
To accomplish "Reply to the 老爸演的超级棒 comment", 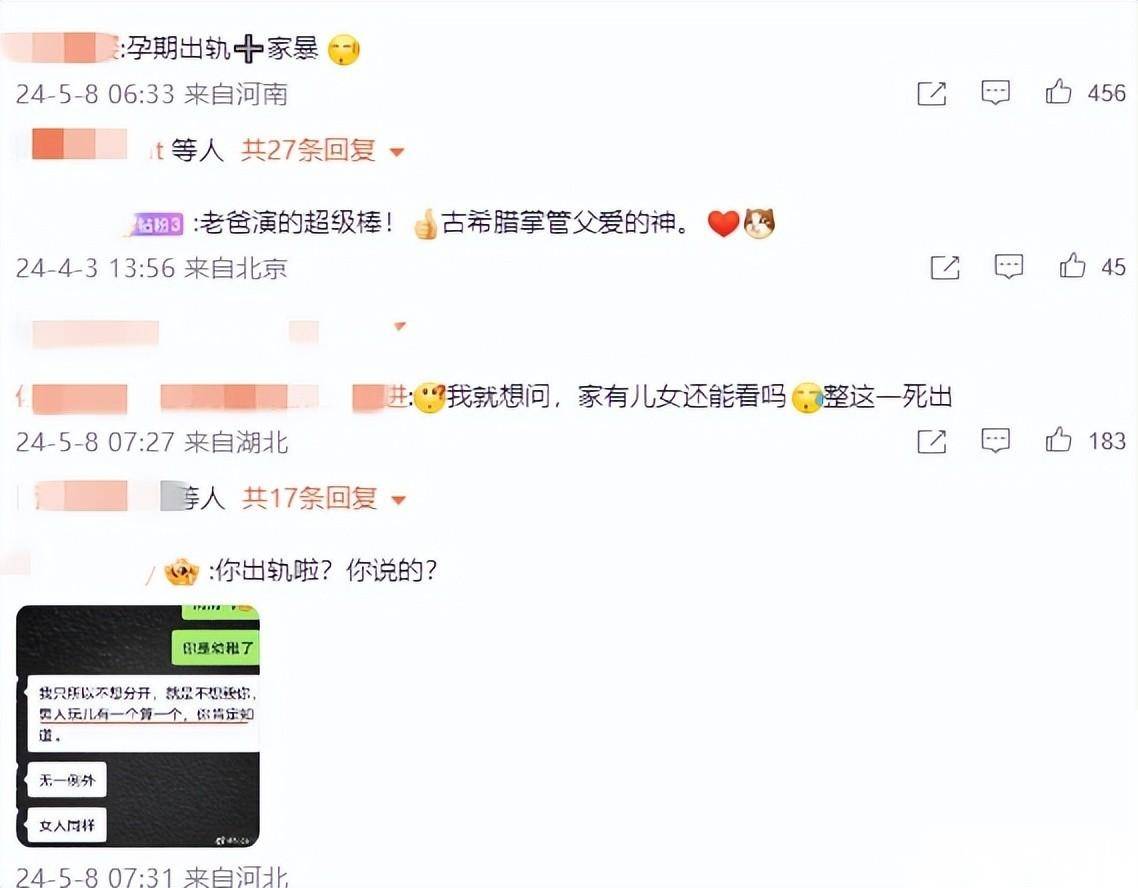I will click(x=1009, y=267).
